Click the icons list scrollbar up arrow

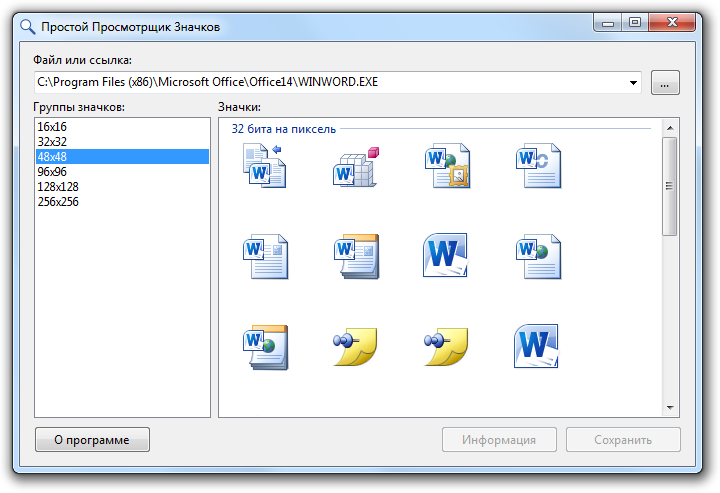coord(670,128)
